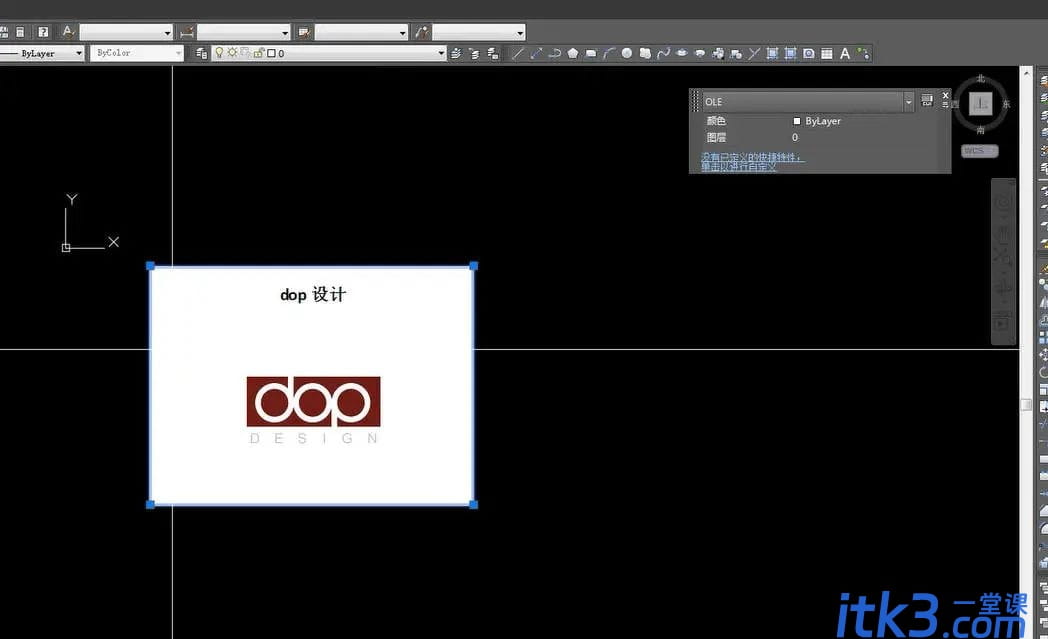
Task: Select the Polyline tool
Action: coord(554,53)
